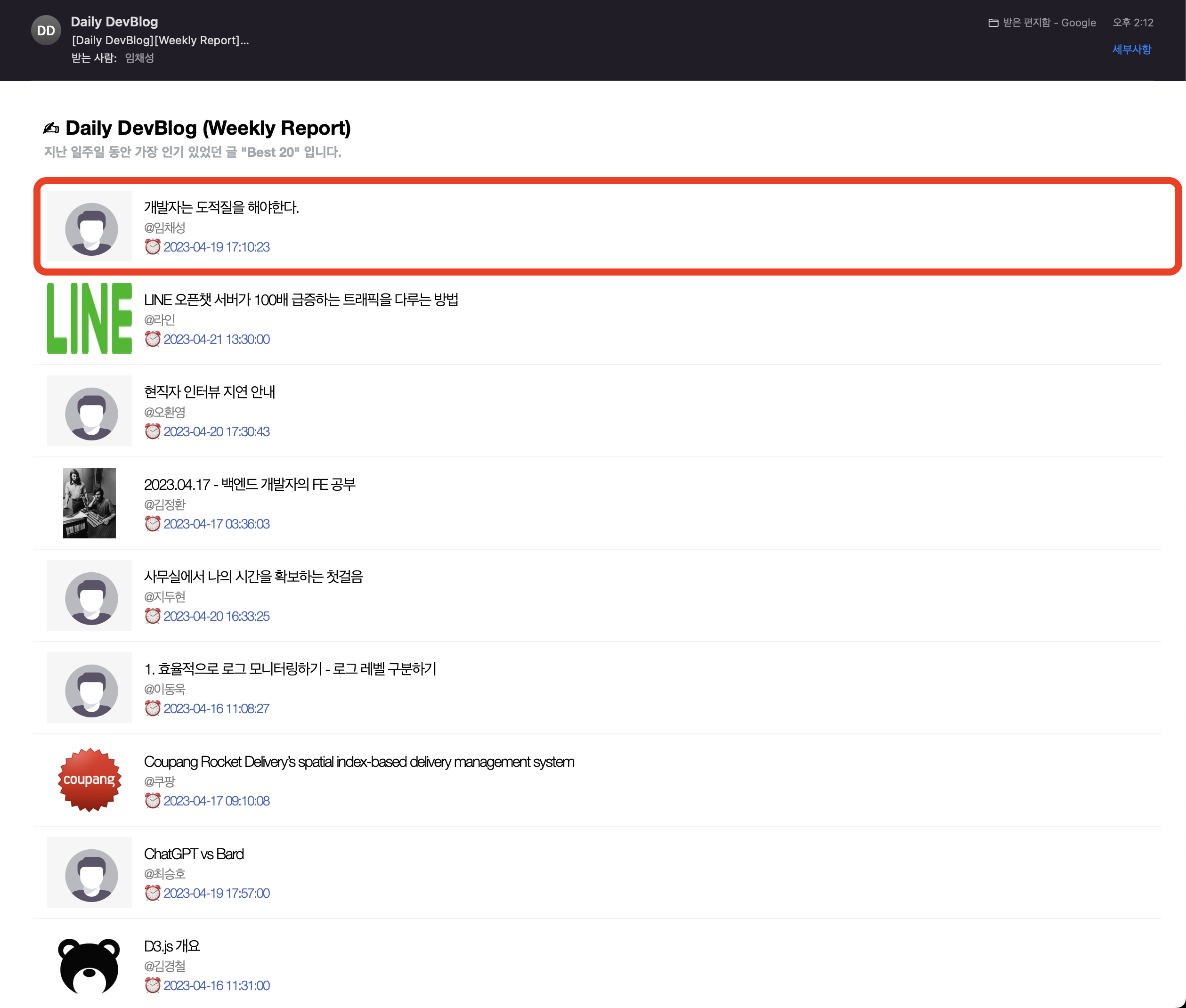1186x1008 pixels.
Task: Open the 개발자는 도적질을 해야한다 post title
Action: (x=221, y=207)
